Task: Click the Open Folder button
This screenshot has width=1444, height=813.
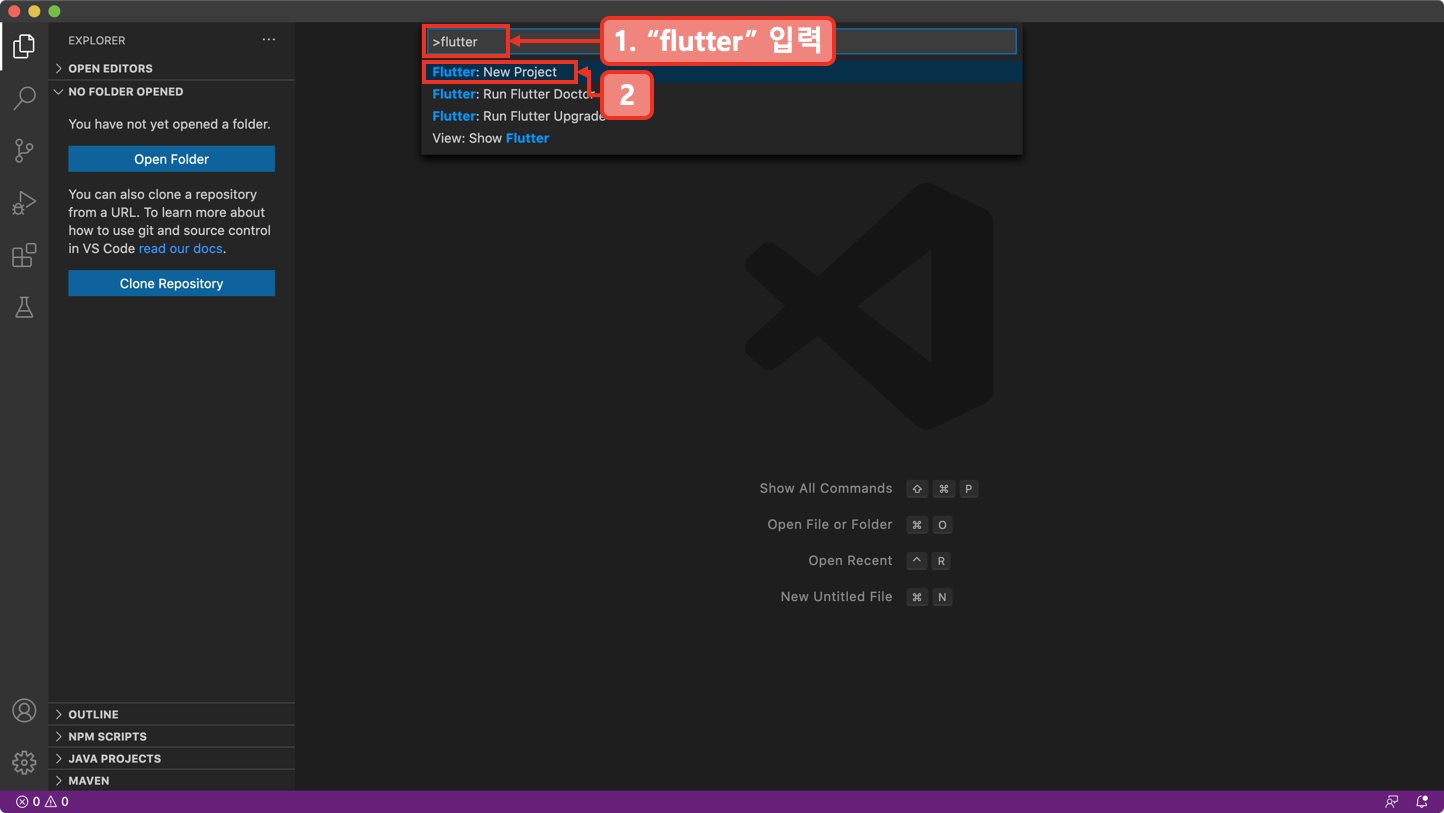Action: (171, 159)
